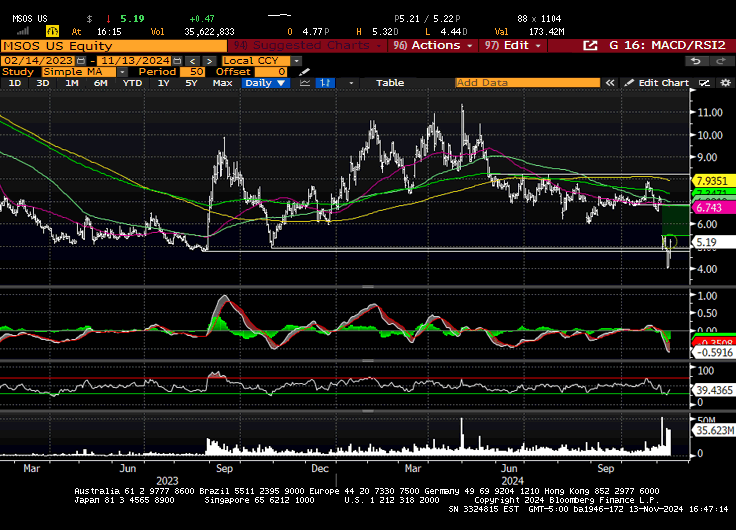Select the Max range tab
Image resolution: width=736 pixels, height=530 pixels.
pos(222,83)
